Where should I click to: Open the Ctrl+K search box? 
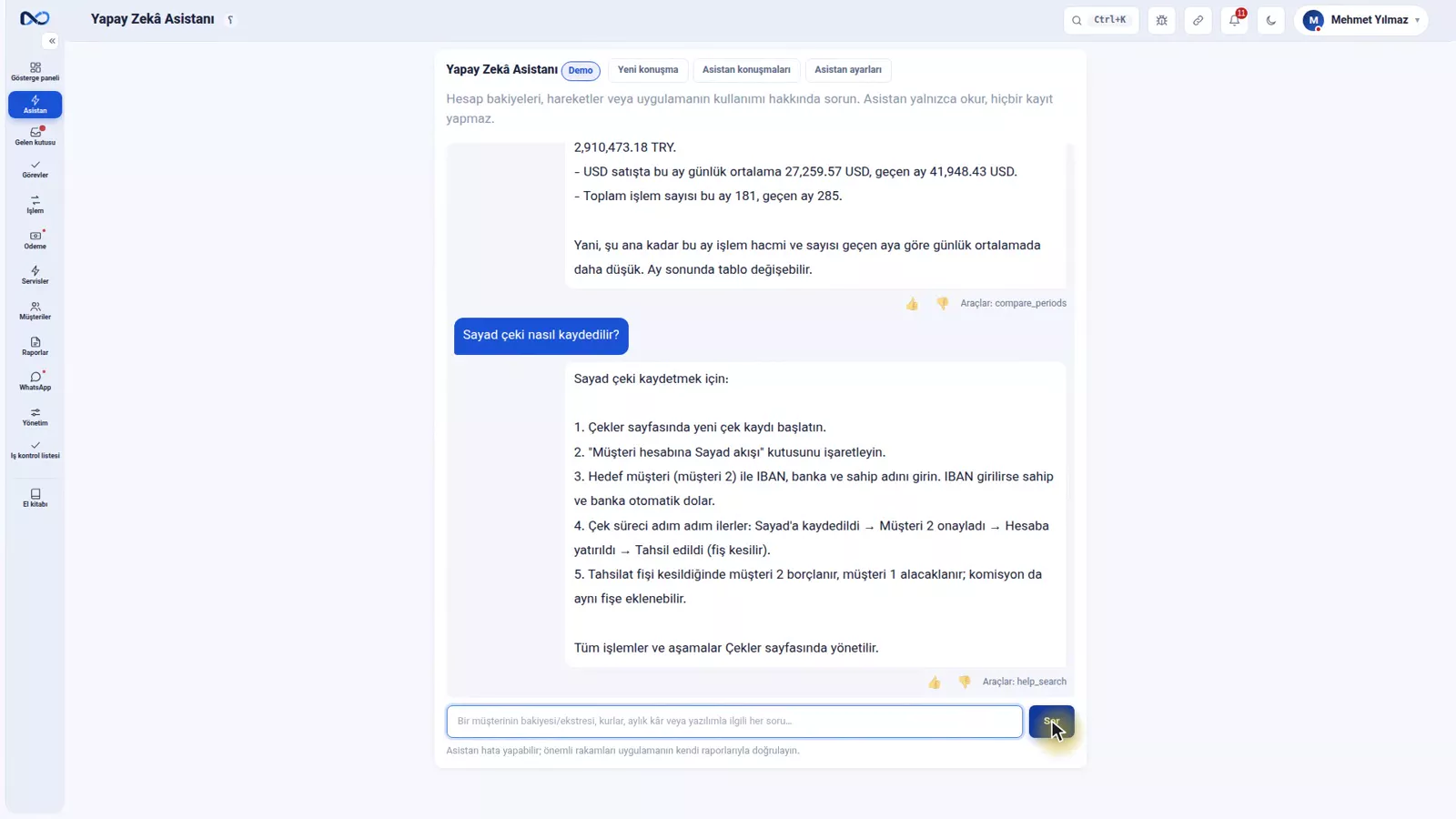pos(1101,20)
